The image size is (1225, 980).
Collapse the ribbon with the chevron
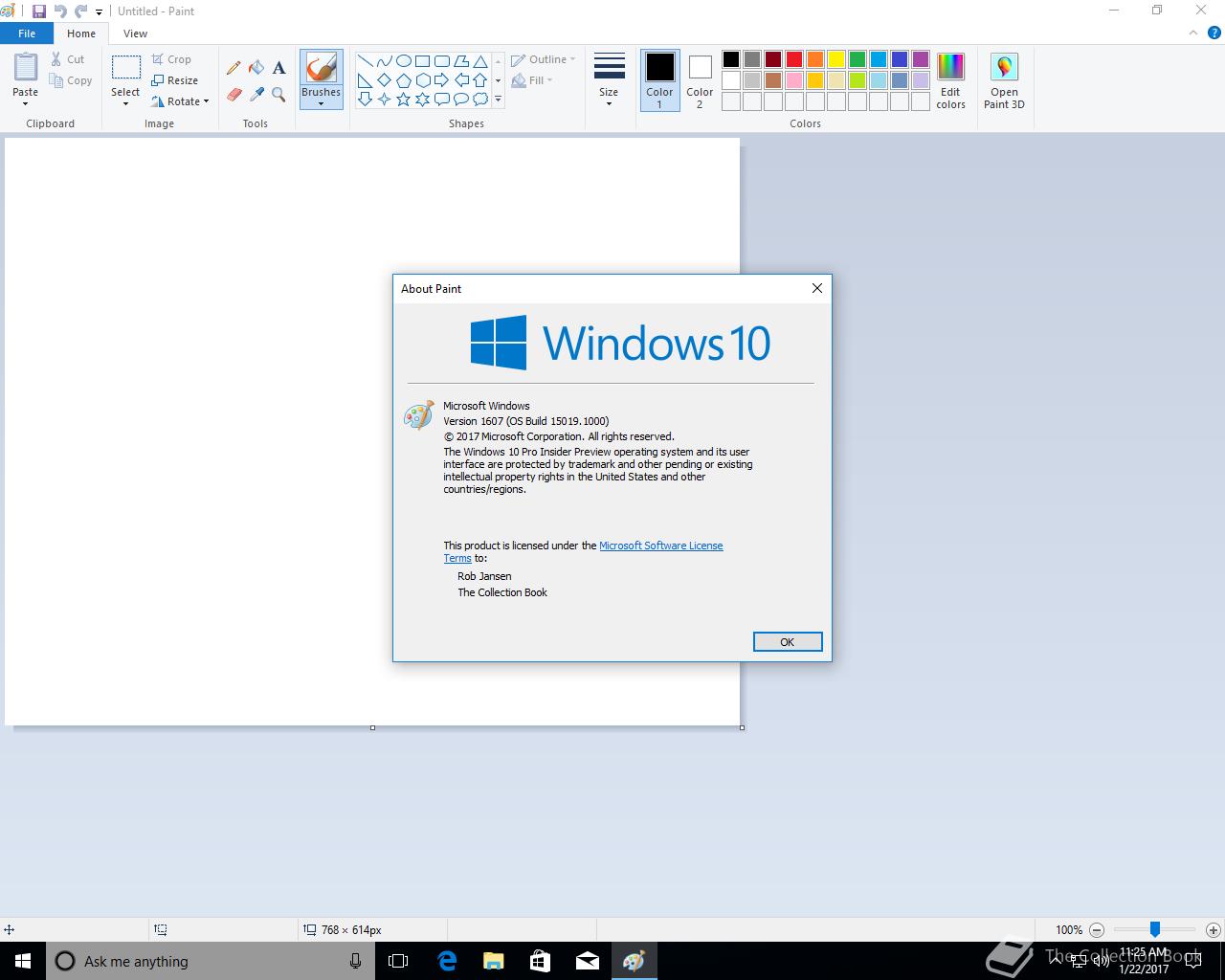(x=1192, y=33)
